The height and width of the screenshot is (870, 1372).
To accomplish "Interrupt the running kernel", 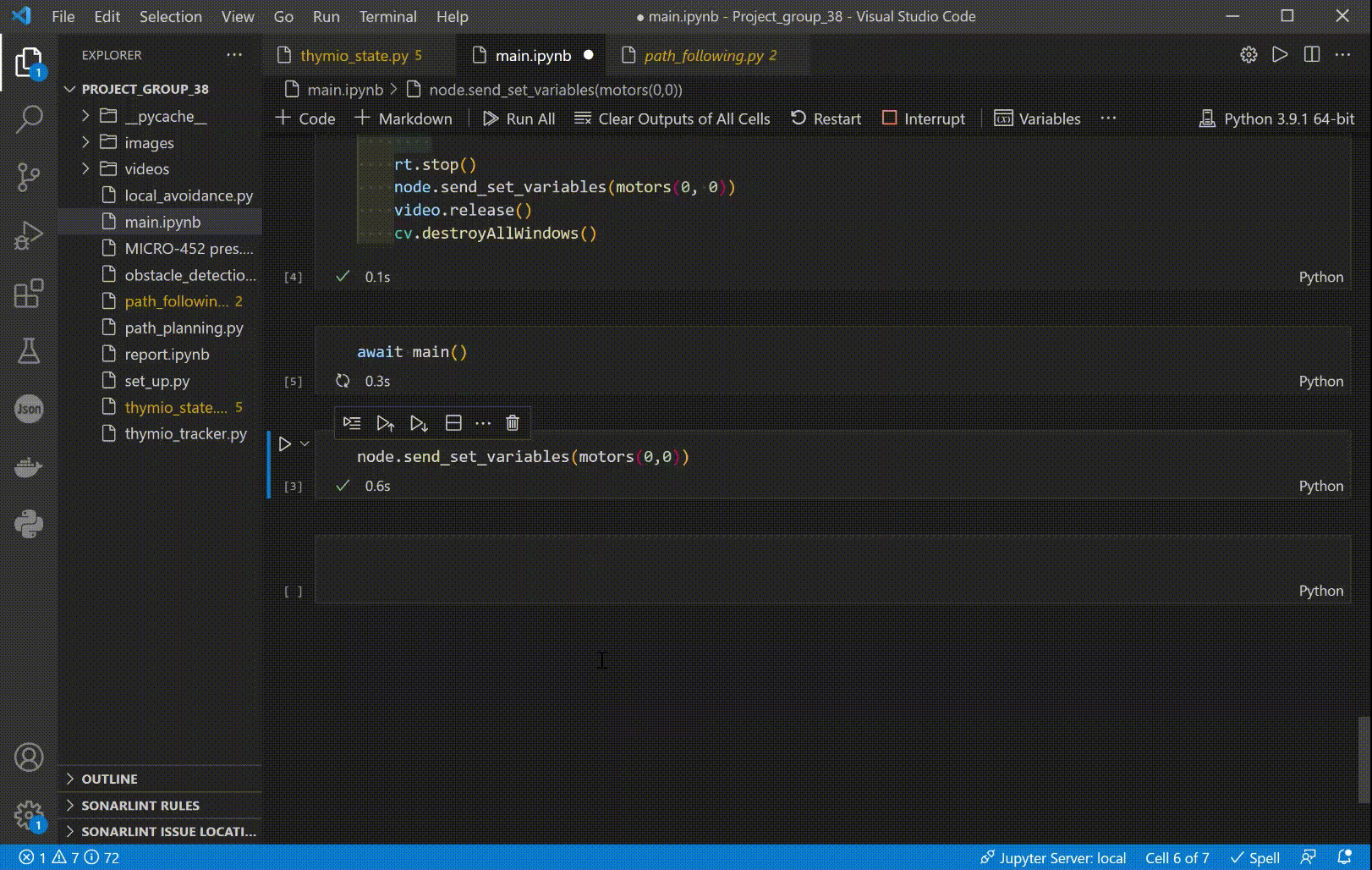I will 923,118.
